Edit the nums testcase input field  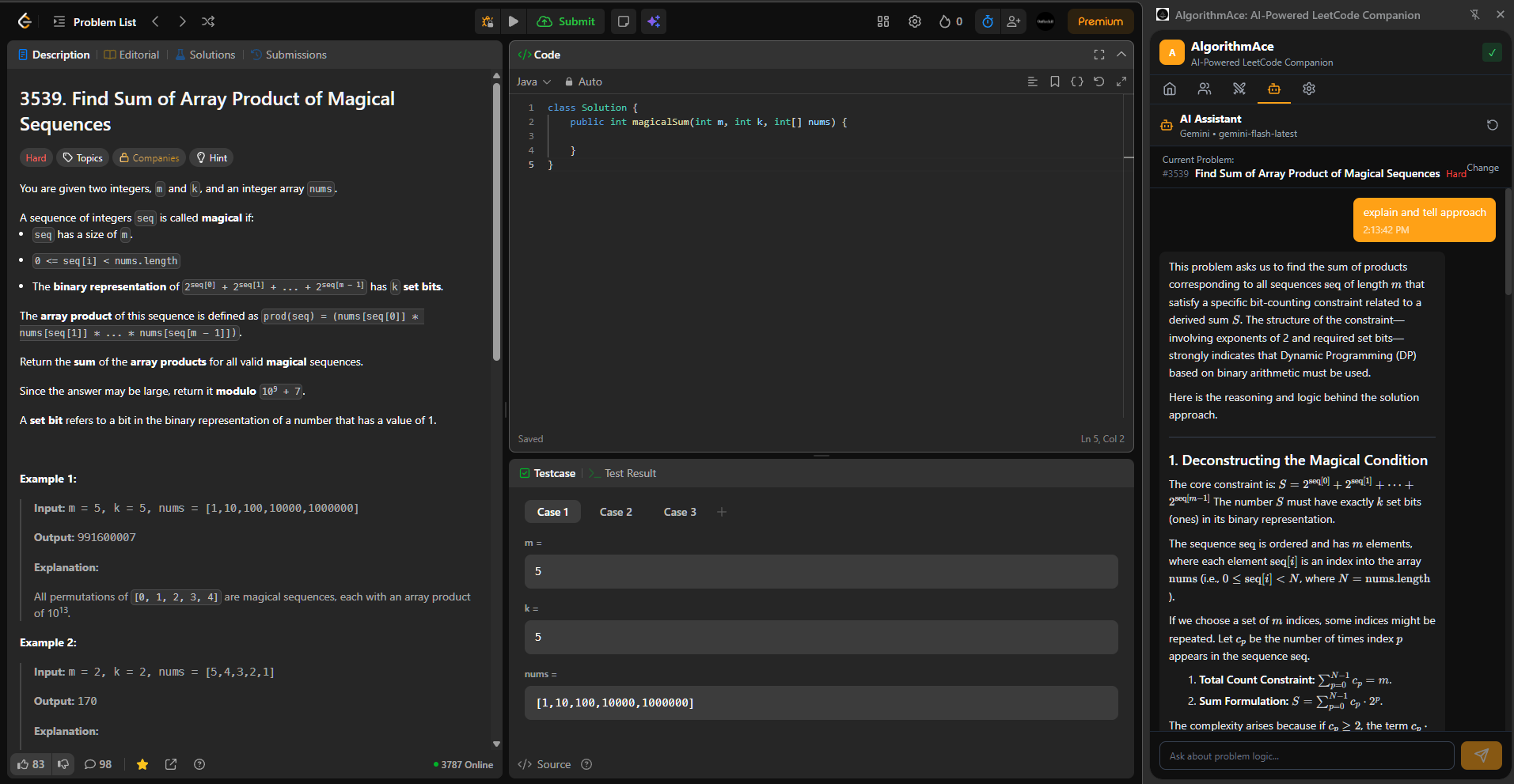820,703
